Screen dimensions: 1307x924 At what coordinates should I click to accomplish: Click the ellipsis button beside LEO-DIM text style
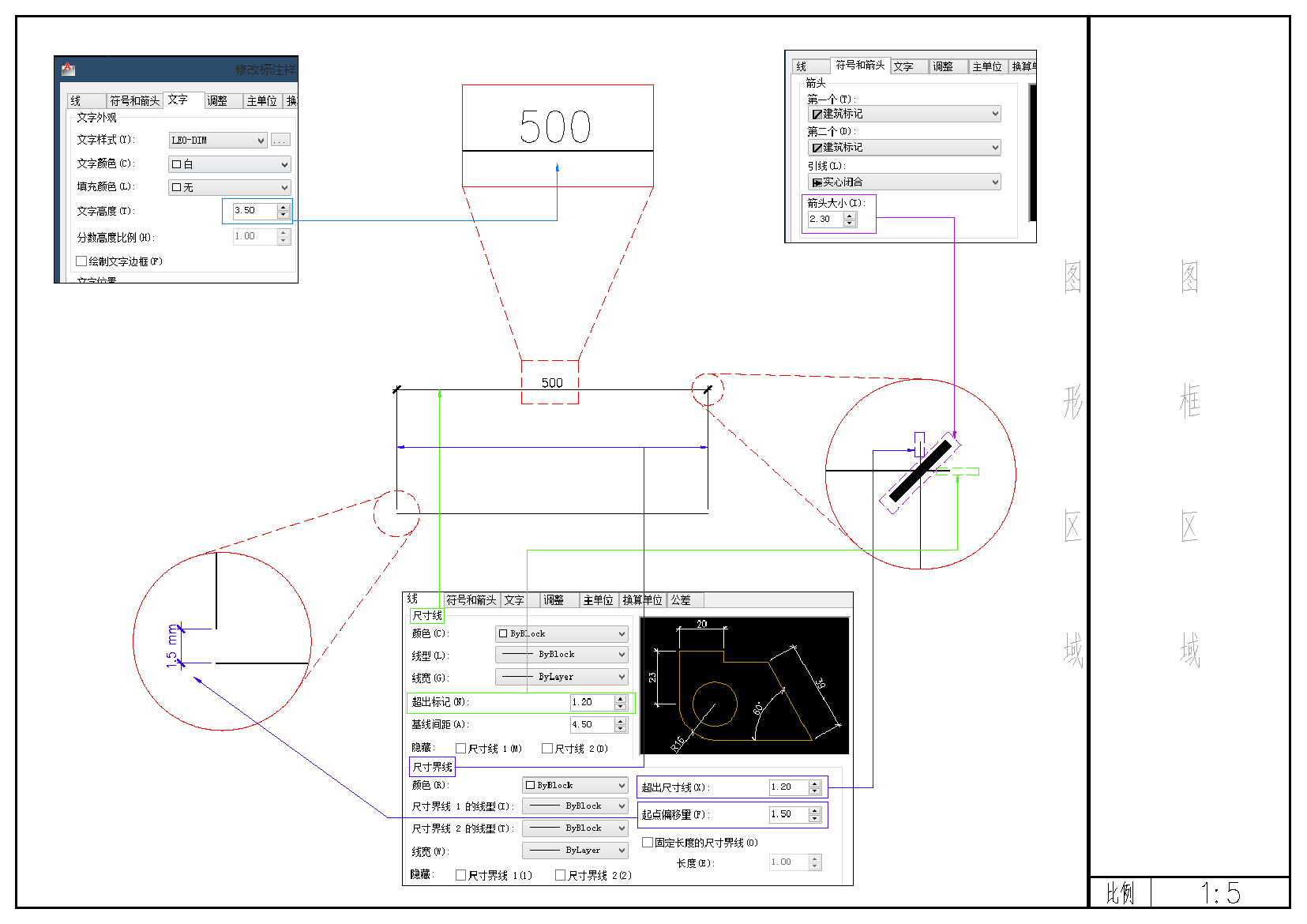pyautogui.click(x=280, y=140)
